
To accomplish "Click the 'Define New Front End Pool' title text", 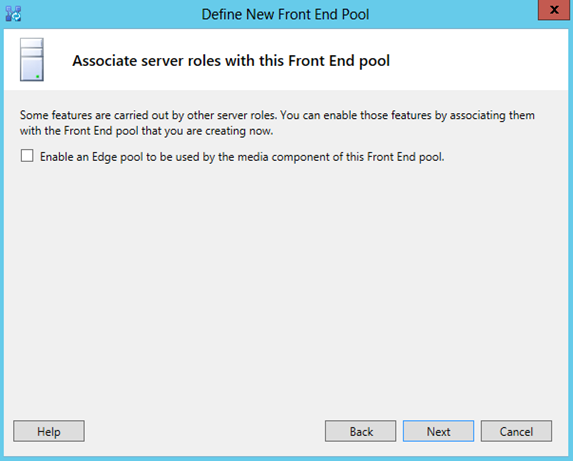I will (x=285, y=15).
